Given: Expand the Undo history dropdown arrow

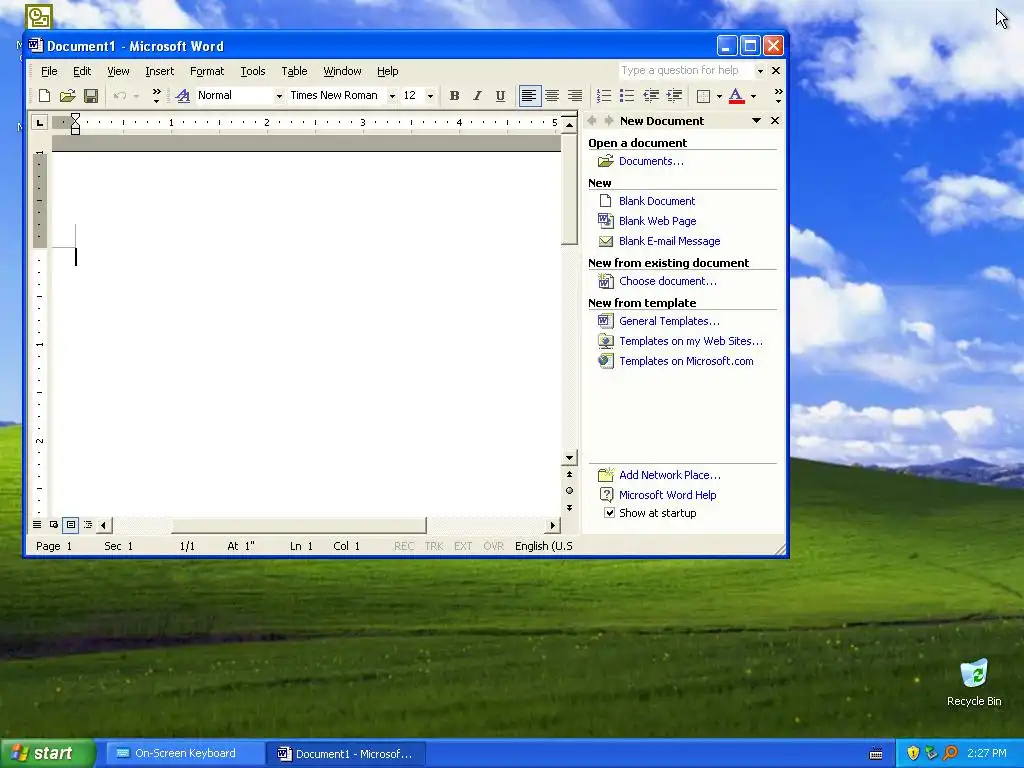Looking at the screenshot, I should (136, 96).
